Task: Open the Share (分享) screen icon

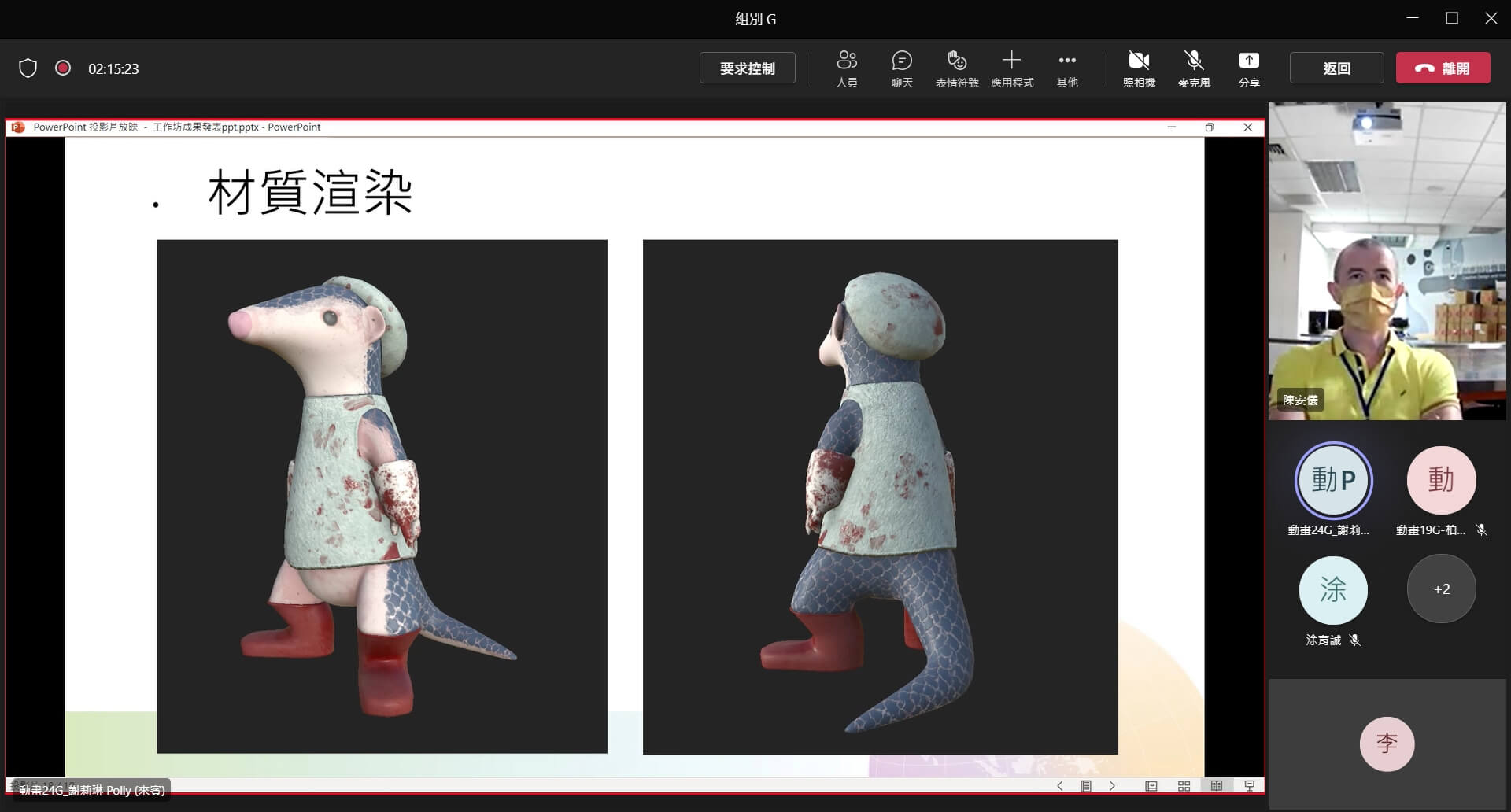Action: coord(1249,68)
